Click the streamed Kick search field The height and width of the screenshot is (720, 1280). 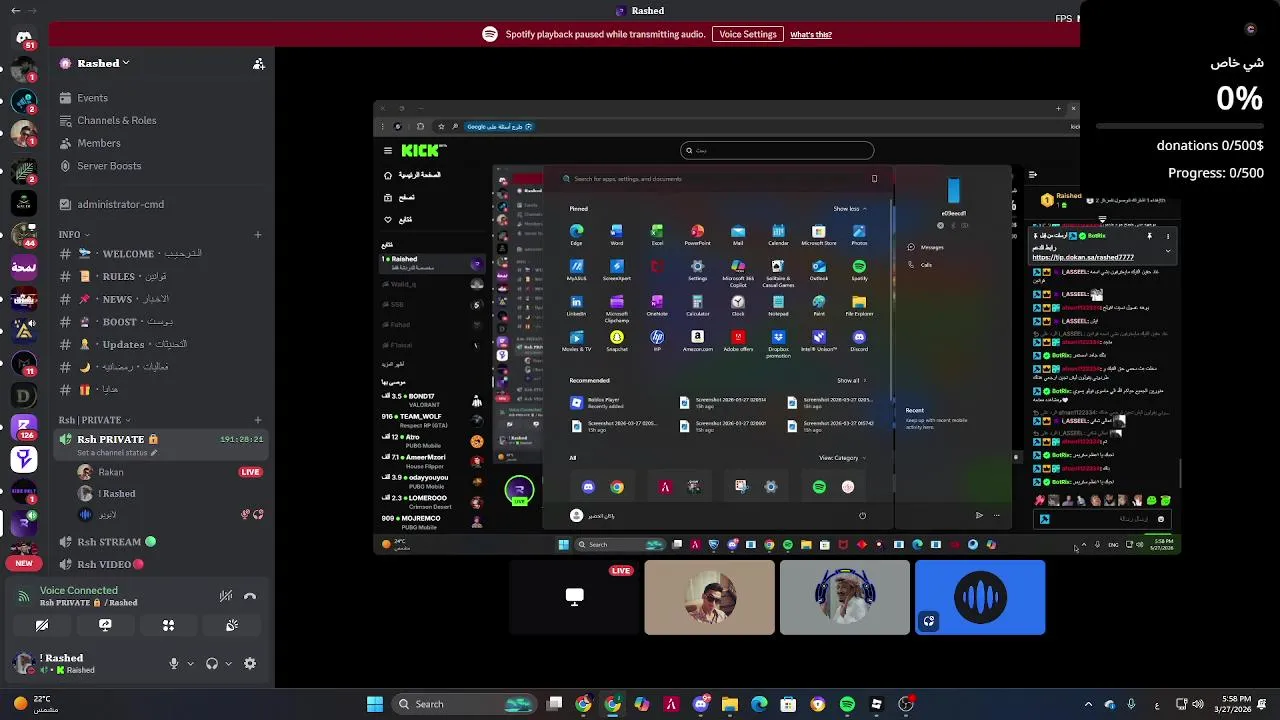pyautogui.click(x=777, y=150)
